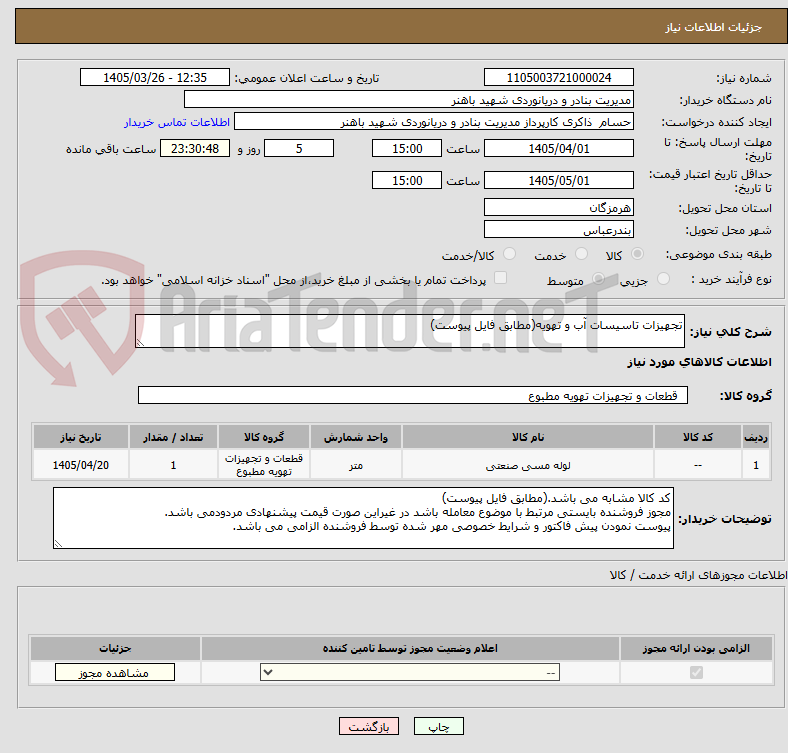Click the ردیف column header

click(x=756, y=437)
